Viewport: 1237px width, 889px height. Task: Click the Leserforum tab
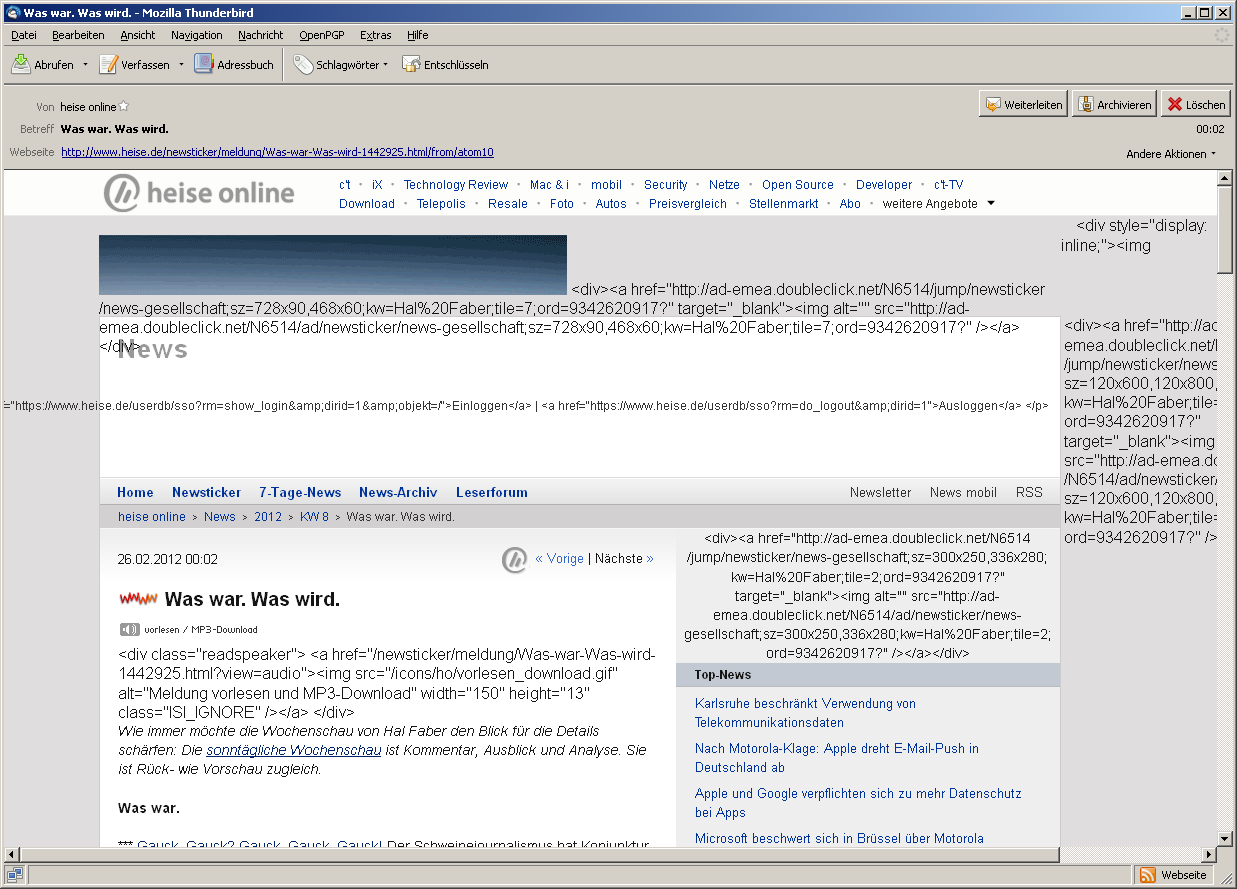click(492, 492)
